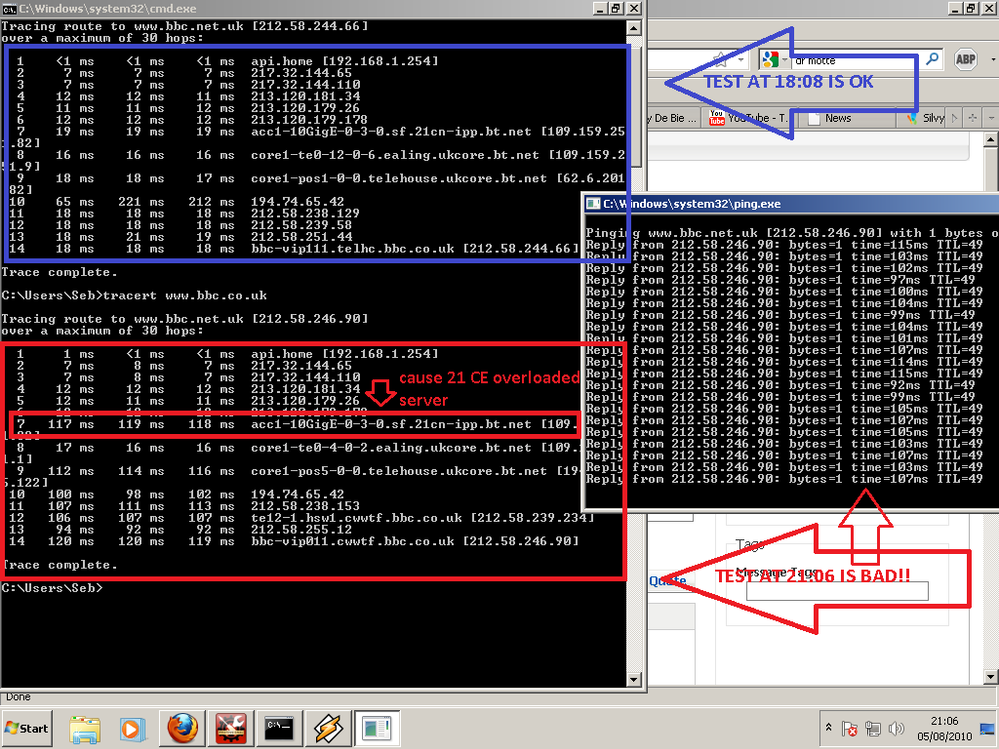Click the Adblock Plus (ABP) toolbar icon
The height and width of the screenshot is (749, 999).
(x=964, y=59)
